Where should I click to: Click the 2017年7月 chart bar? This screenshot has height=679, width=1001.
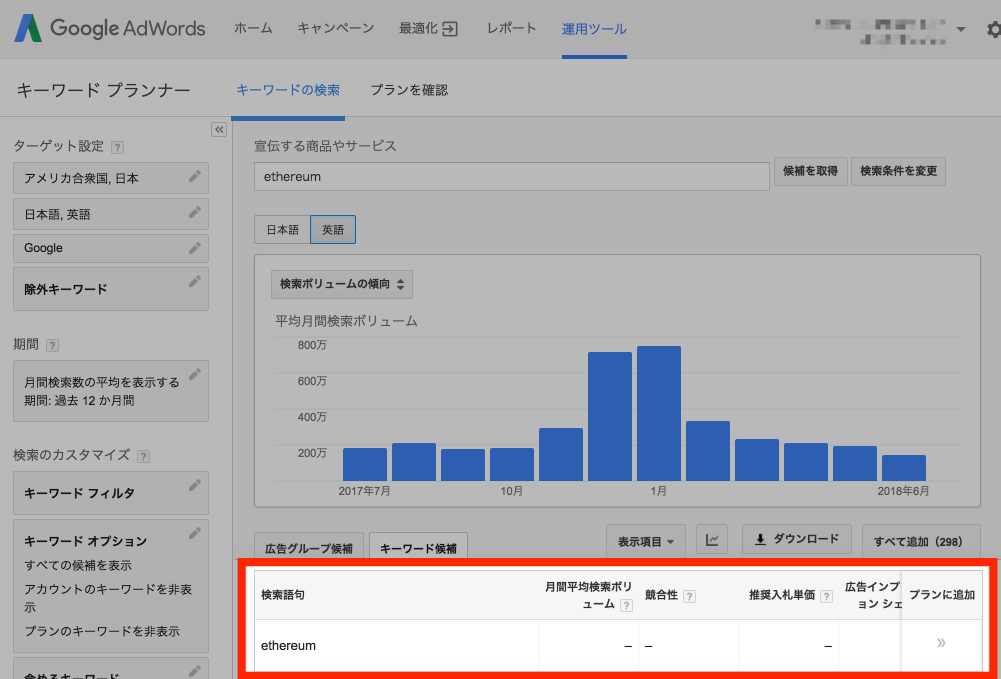(365, 464)
